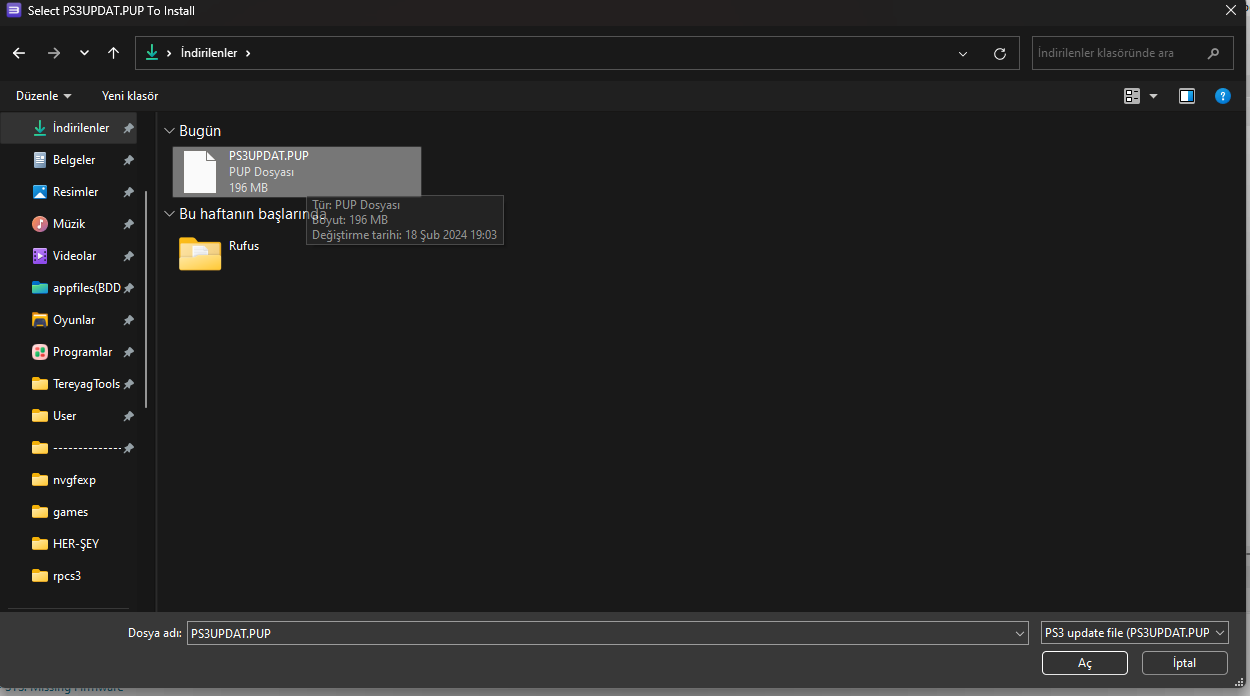Screen dimensions: 1250x696
Task: Click pin icon next to User
Action: (x=128, y=416)
